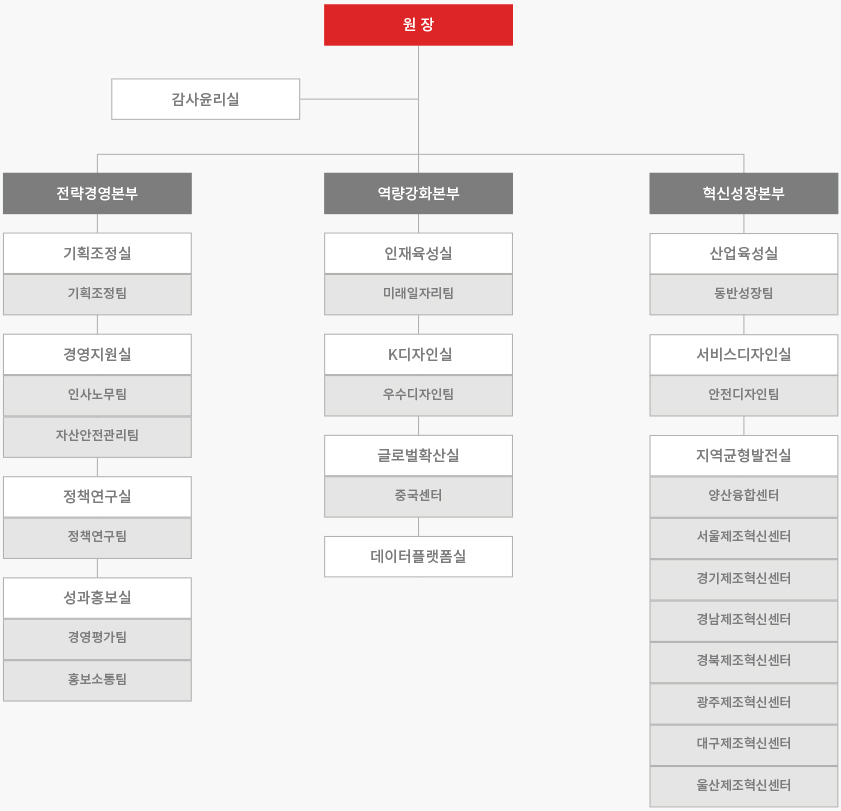This screenshot has width=841, height=811.
Task: Click the 자산안전관리팀 team box
Action: pyautogui.click(x=97, y=437)
